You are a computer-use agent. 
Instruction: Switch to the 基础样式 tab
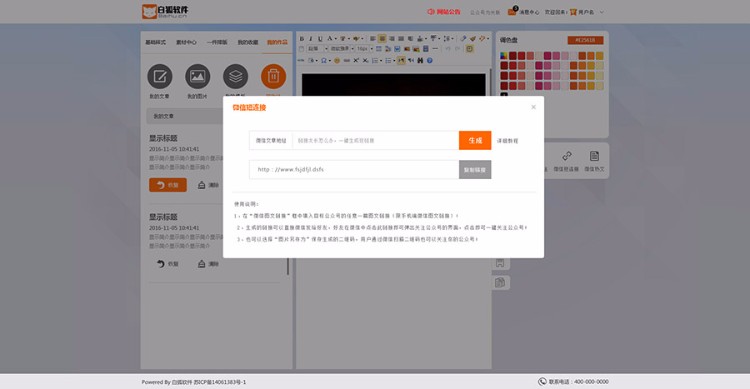(155, 43)
